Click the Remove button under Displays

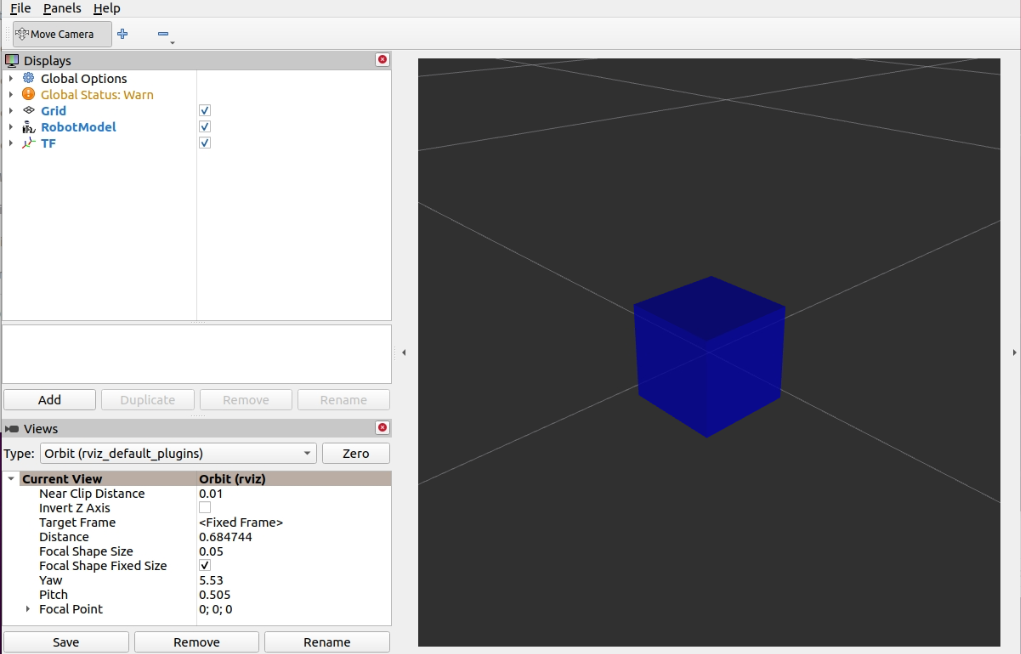click(245, 400)
